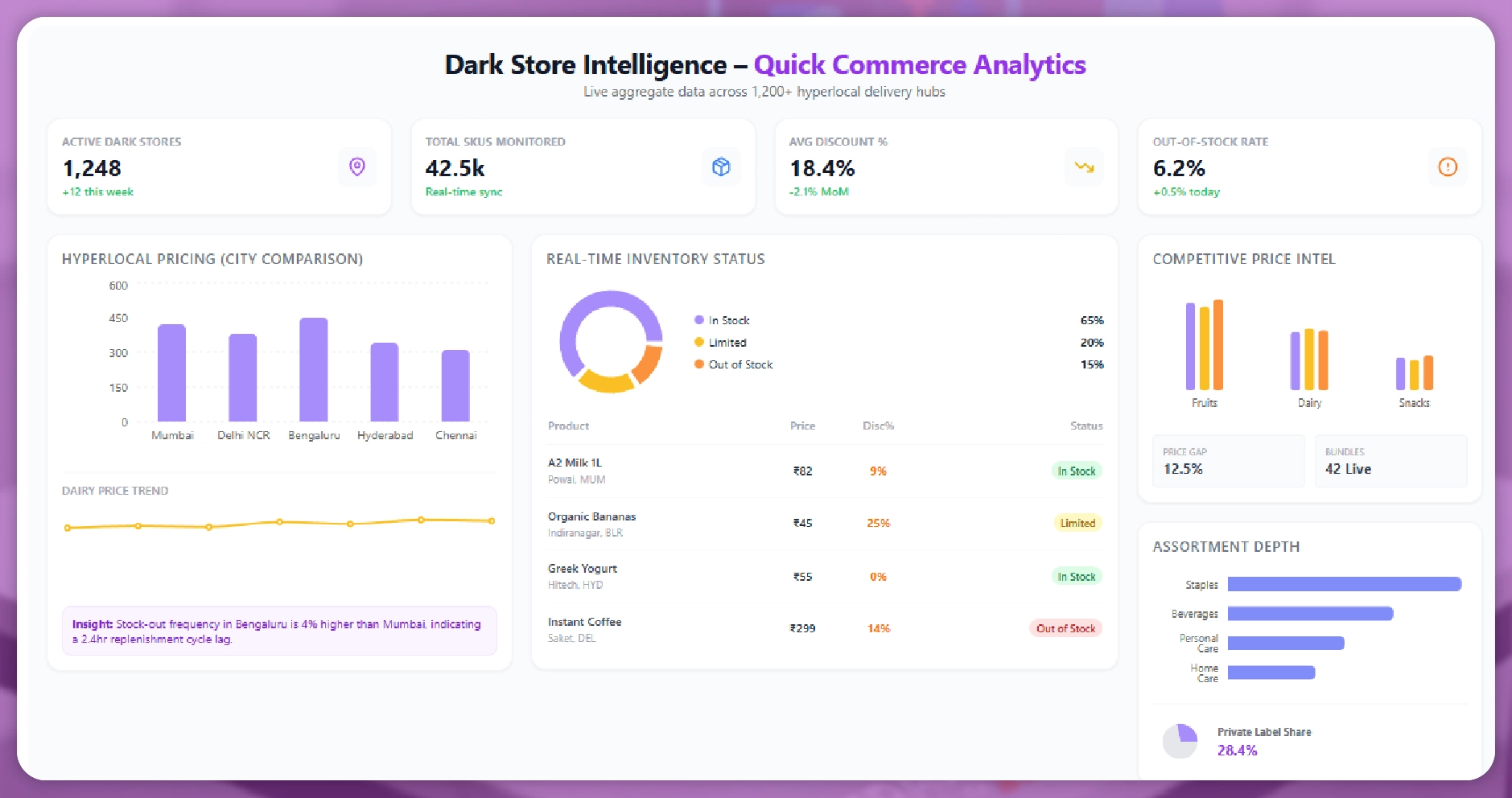
Task: Click the In Stock badge for A2 Milk 1L
Action: (1077, 471)
